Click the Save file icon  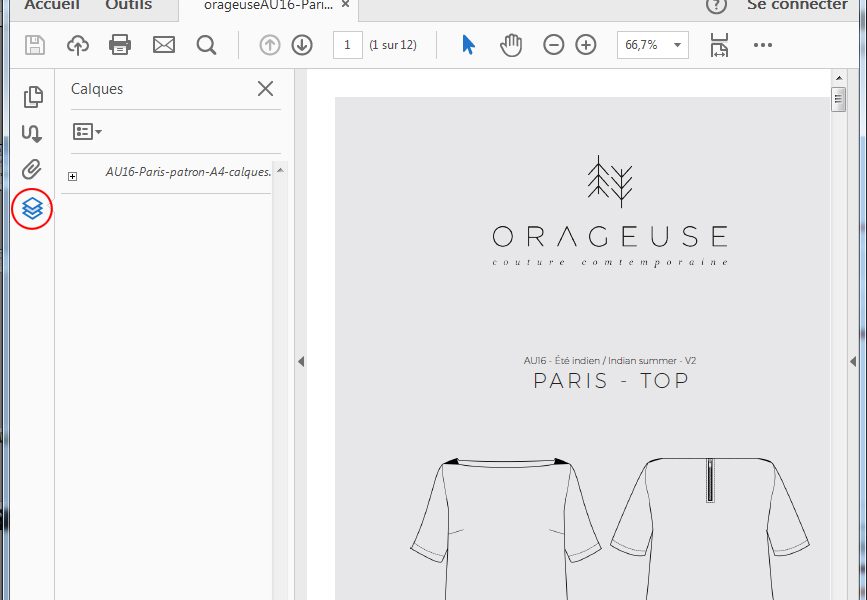(x=35, y=45)
